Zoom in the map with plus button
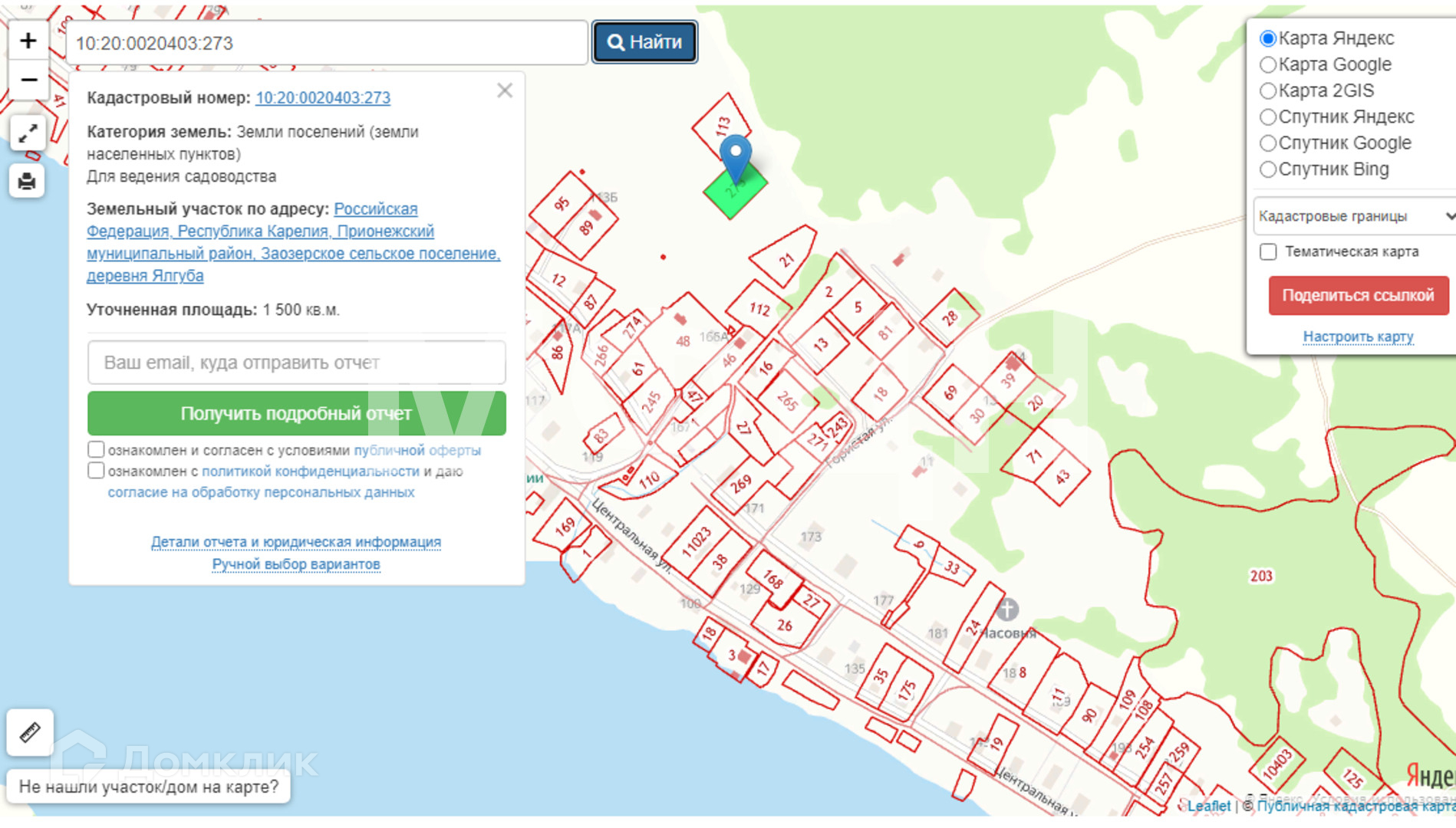The image size is (1456, 828). (x=28, y=41)
